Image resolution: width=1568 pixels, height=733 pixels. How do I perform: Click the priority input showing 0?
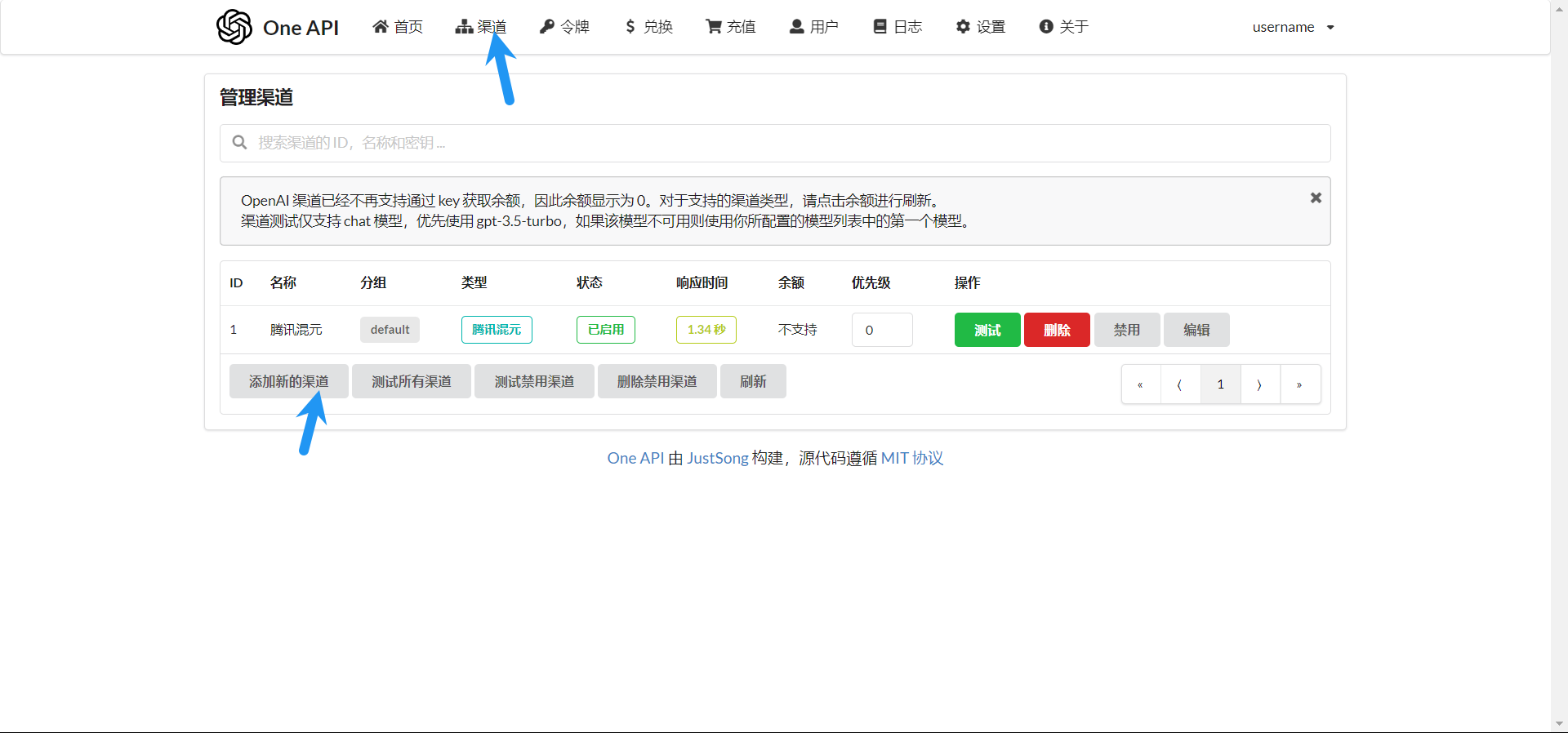[x=881, y=330]
